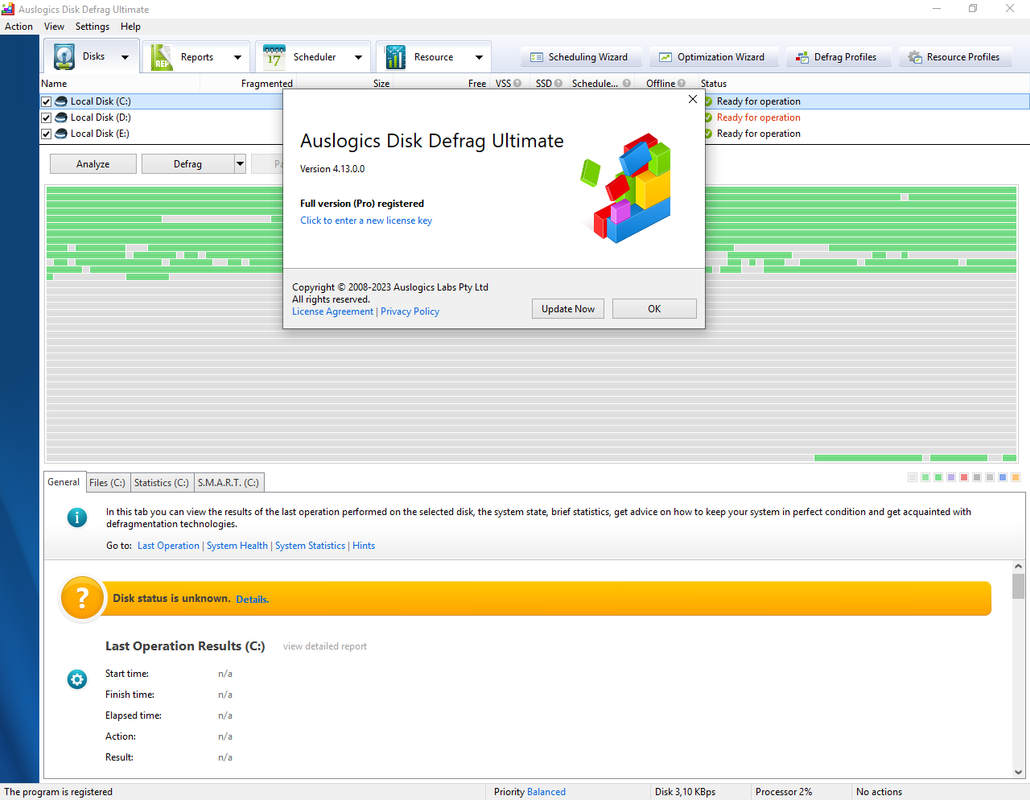Click the help icon beside Schedule column
The width and height of the screenshot is (1030, 800).
627,83
